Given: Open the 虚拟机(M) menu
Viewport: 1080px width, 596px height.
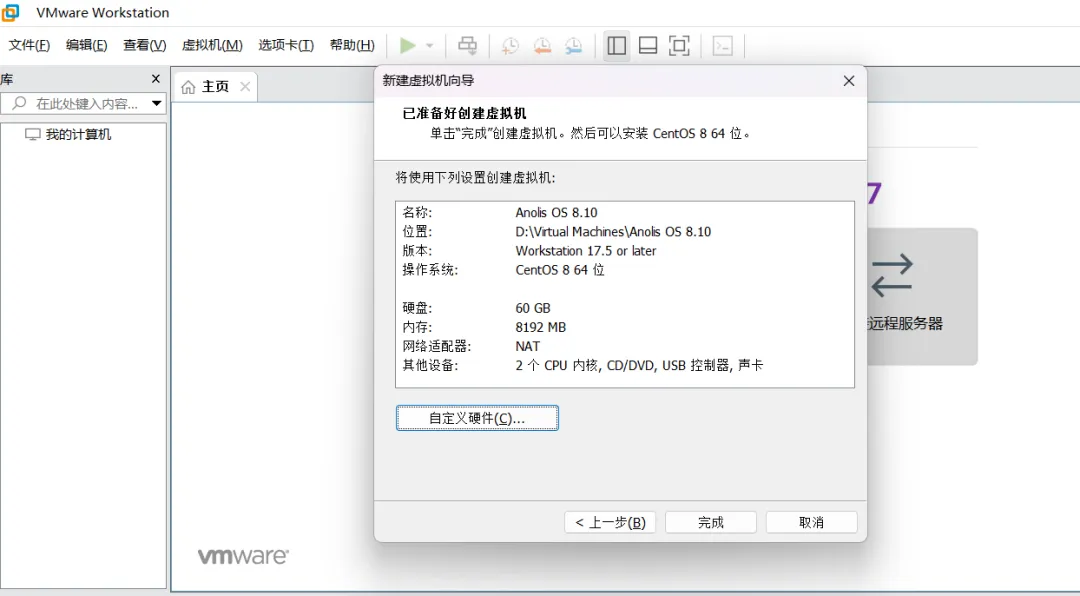Looking at the screenshot, I should [x=212, y=45].
